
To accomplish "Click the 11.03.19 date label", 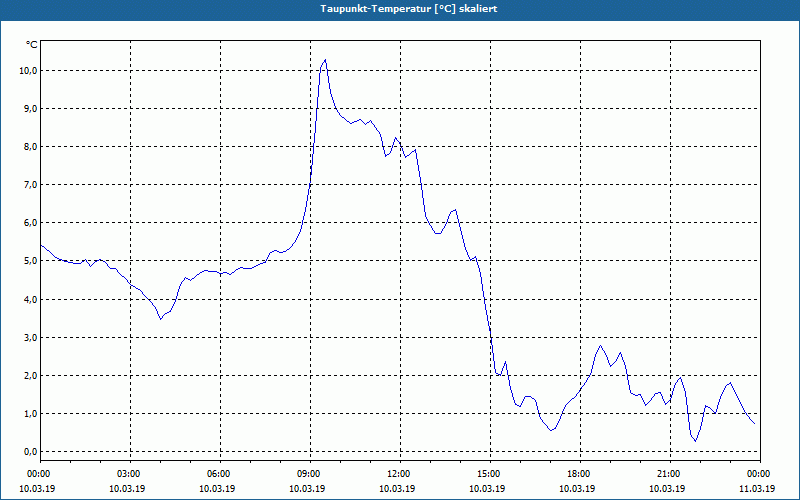I will (757, 489).
